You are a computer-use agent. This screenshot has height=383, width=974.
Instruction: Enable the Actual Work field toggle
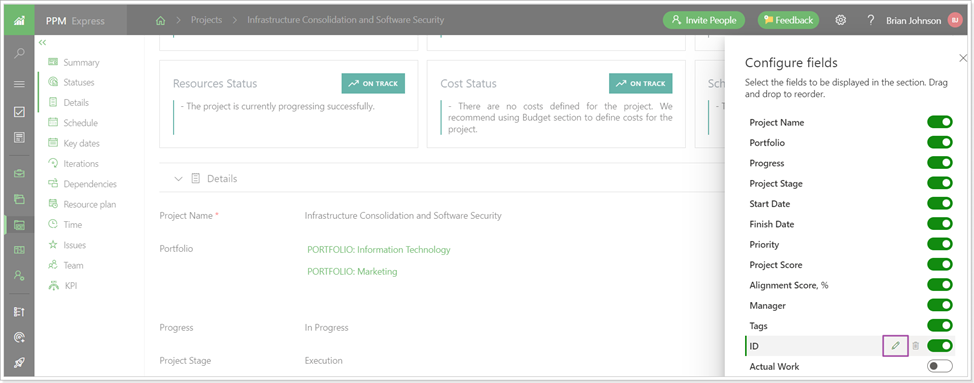pos(939,366)
